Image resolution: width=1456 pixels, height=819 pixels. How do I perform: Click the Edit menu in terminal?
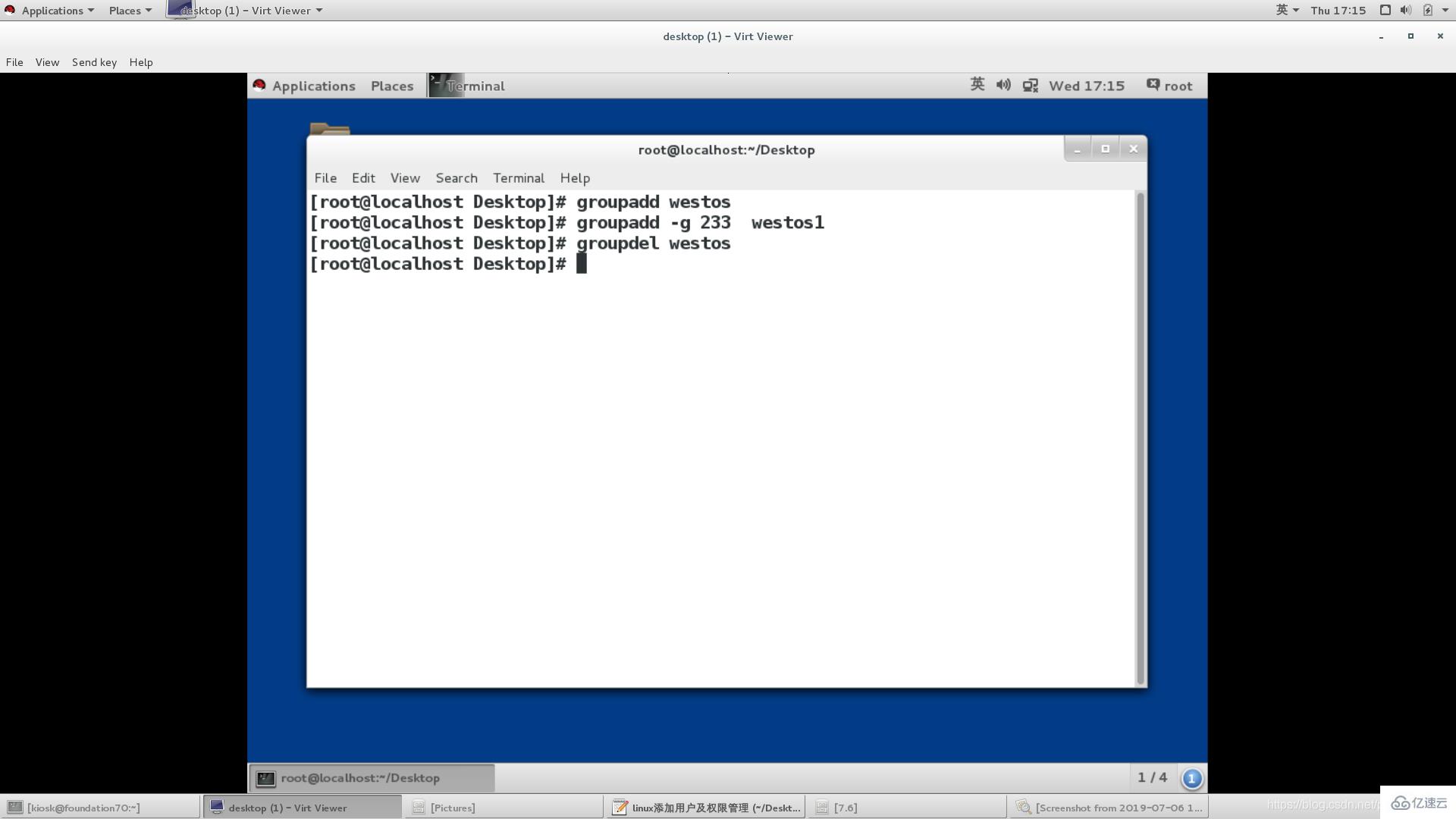362,178
